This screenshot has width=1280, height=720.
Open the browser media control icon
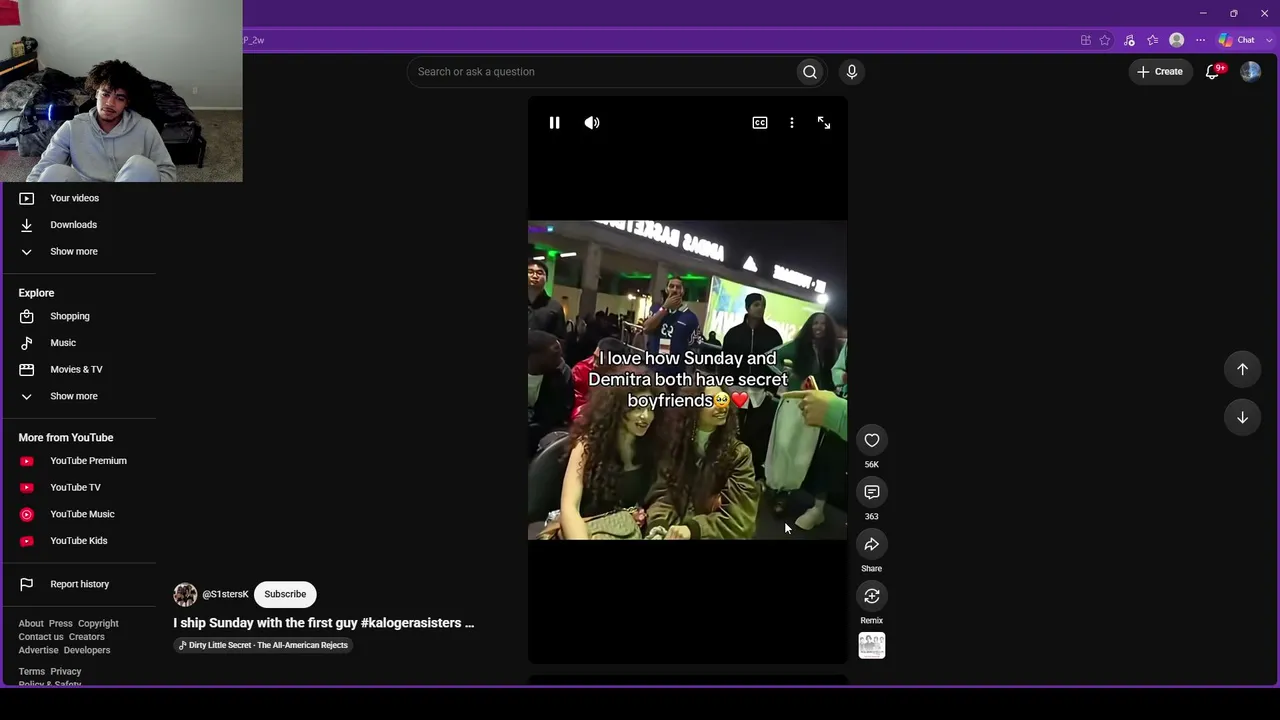1130,40
